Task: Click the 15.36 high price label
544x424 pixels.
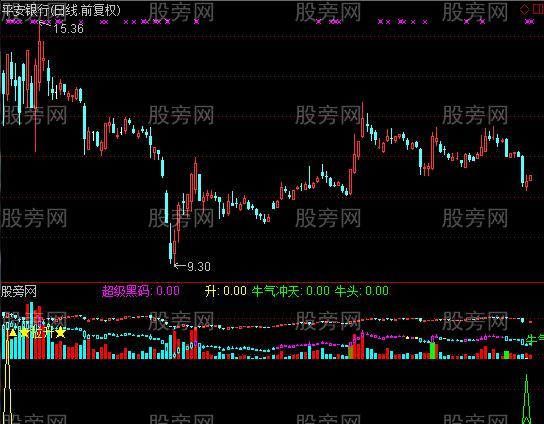Action: click(x=68, y=28)
